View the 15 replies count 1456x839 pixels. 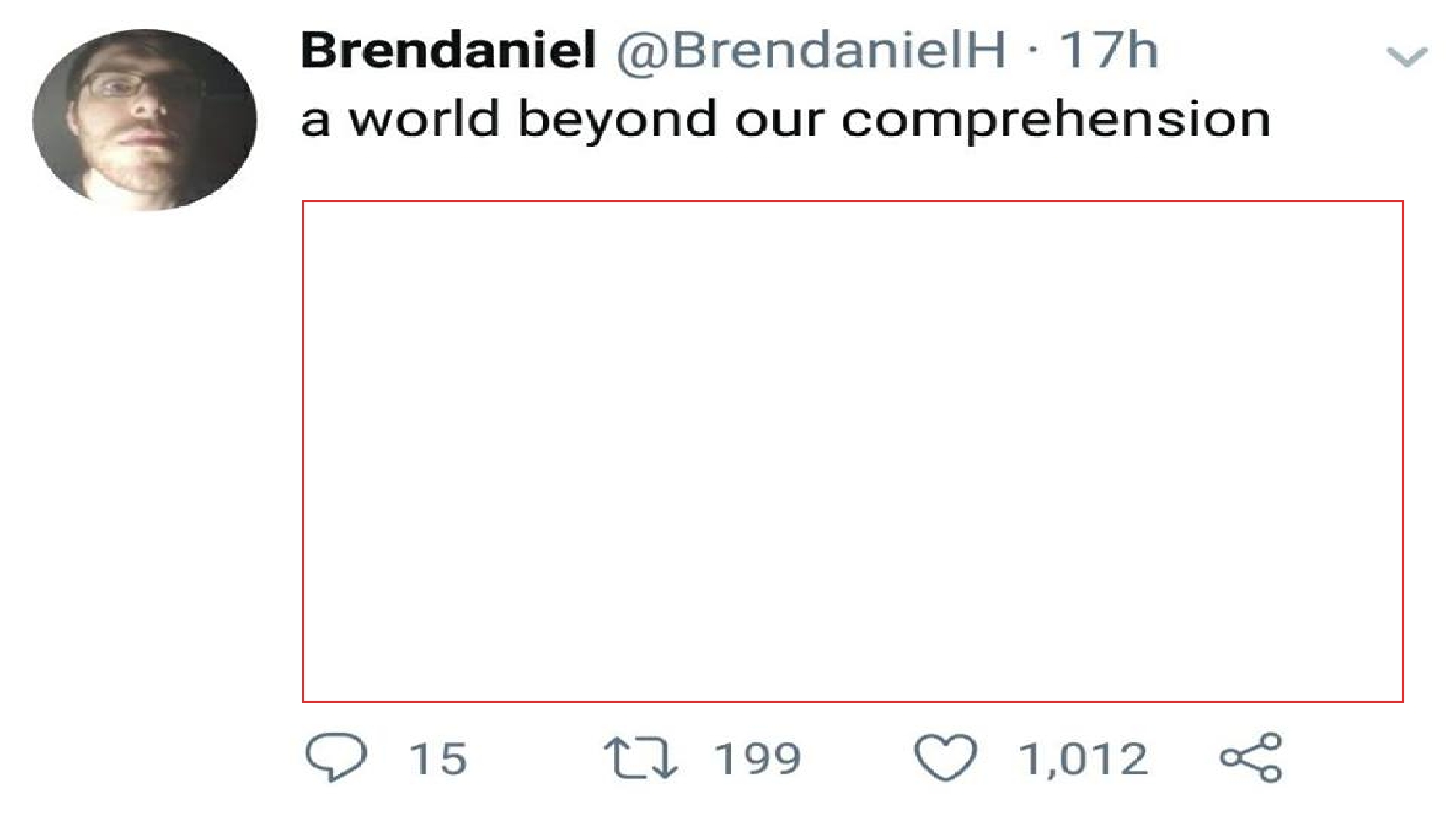click(x=438, y=758)
